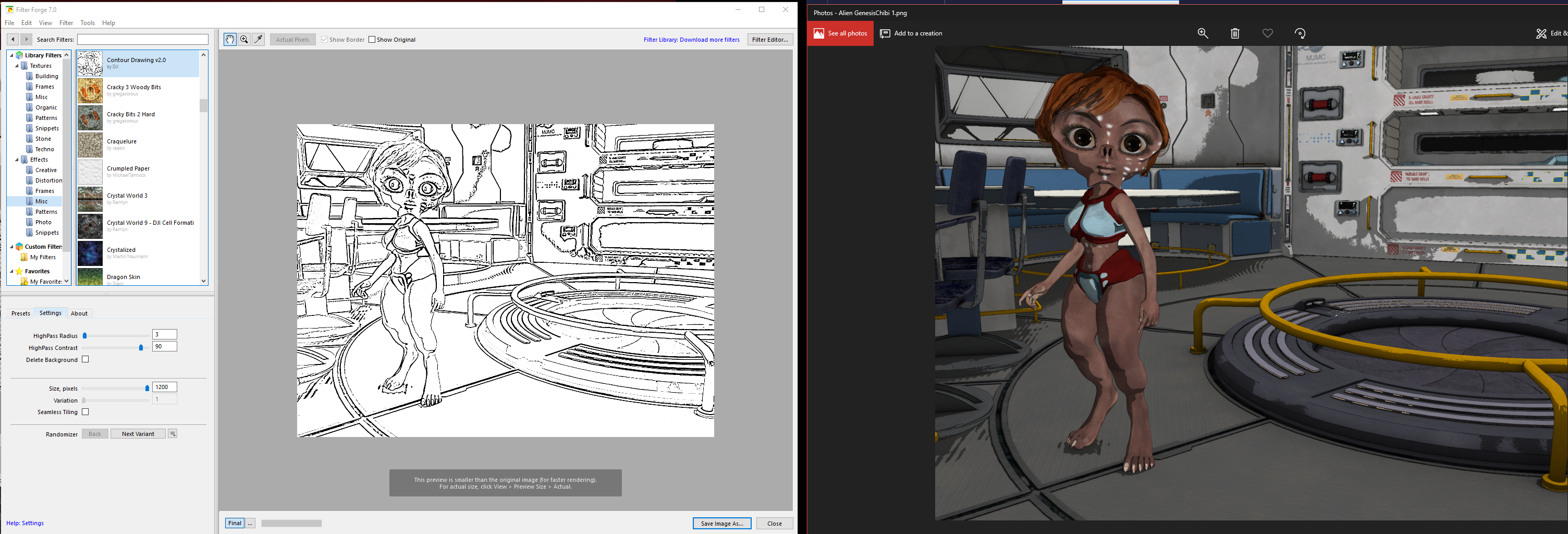
Task: Click the Search Filters input field
Action: [x=143, y=40]
